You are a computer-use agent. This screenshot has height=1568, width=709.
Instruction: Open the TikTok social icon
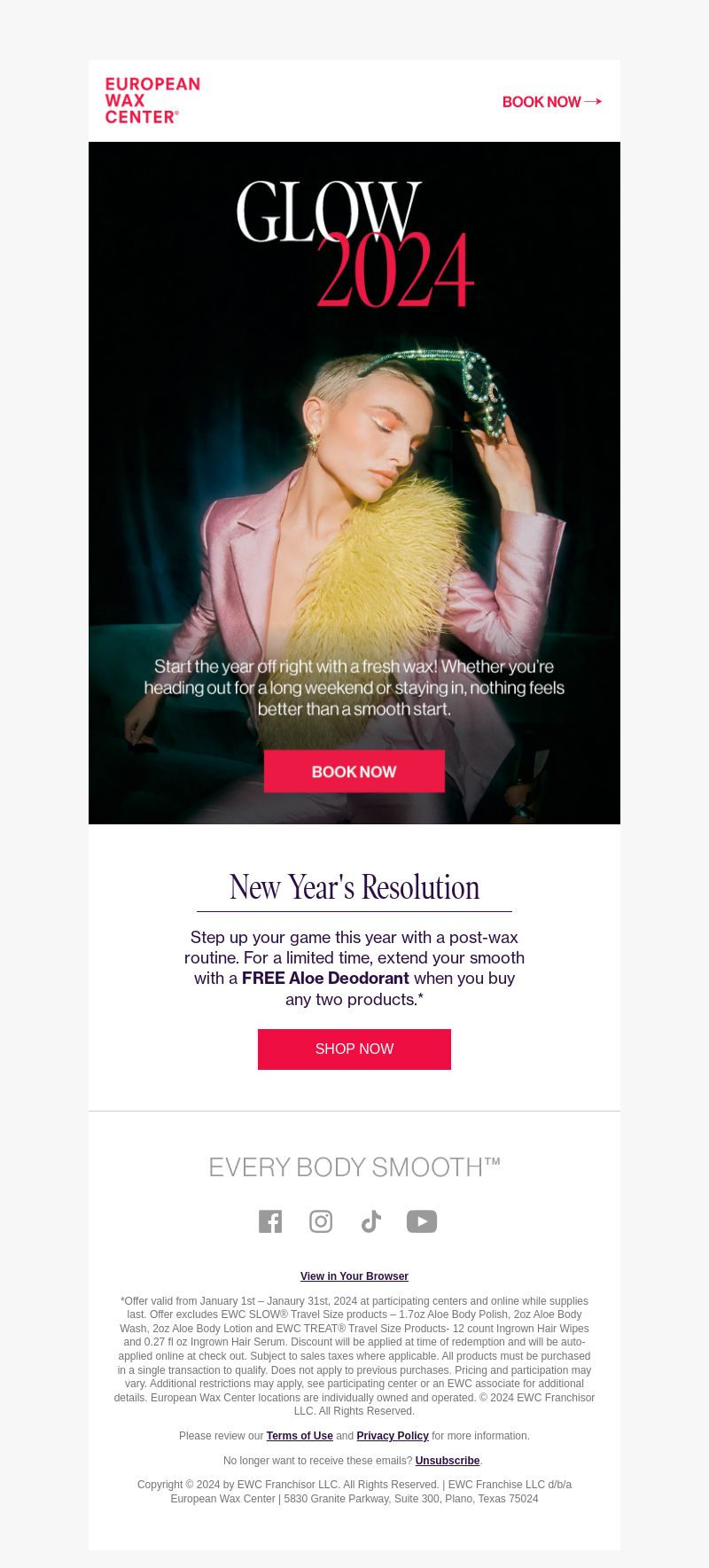(x=370, y=1221)
